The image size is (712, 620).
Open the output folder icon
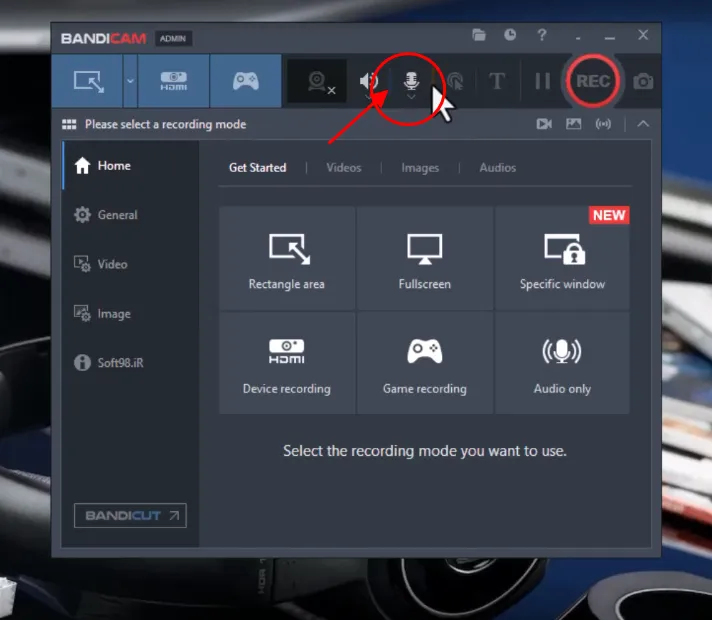click(479, 35)
